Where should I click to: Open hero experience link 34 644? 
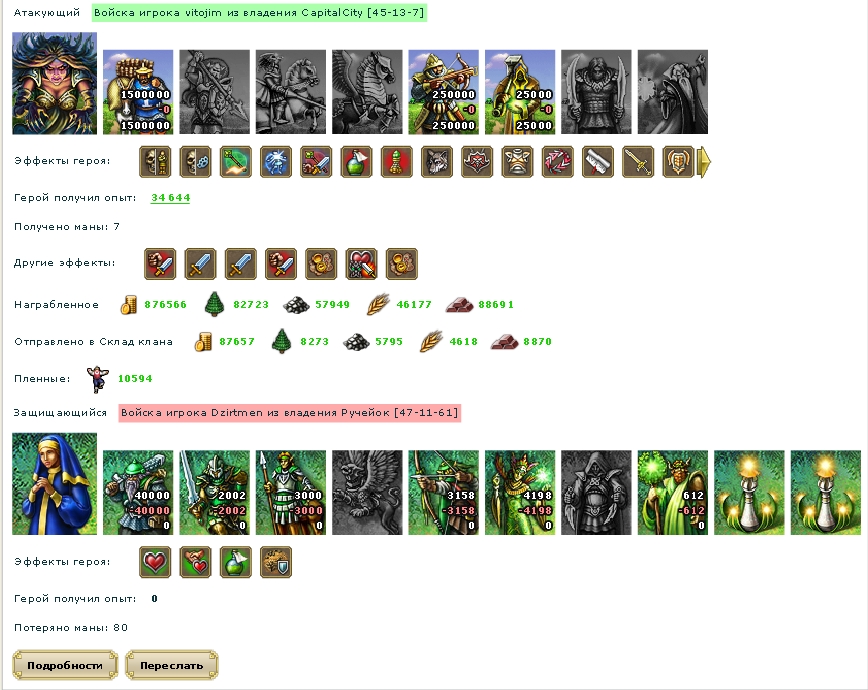170,198
